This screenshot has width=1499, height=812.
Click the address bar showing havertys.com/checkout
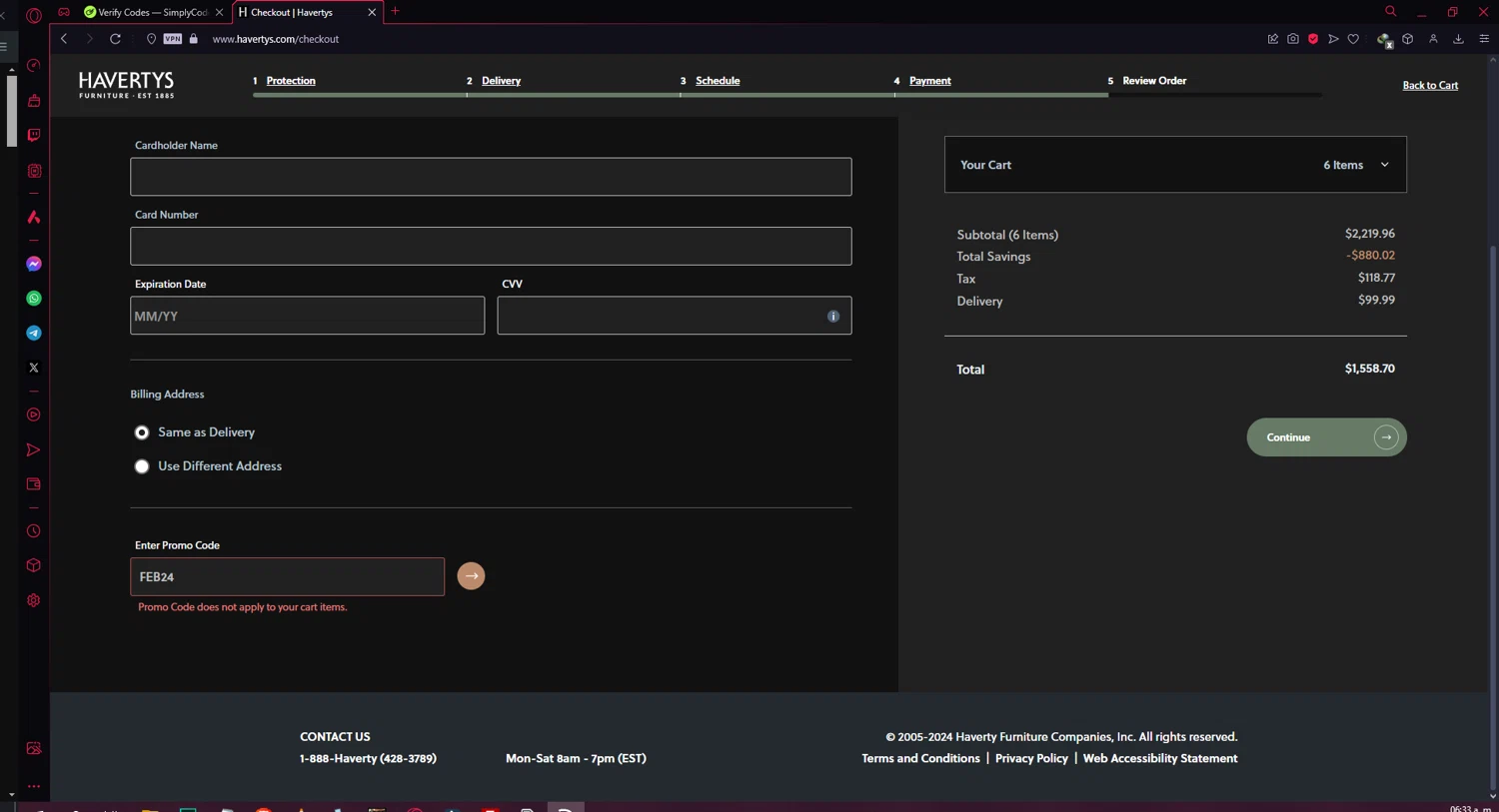[276, 39]
